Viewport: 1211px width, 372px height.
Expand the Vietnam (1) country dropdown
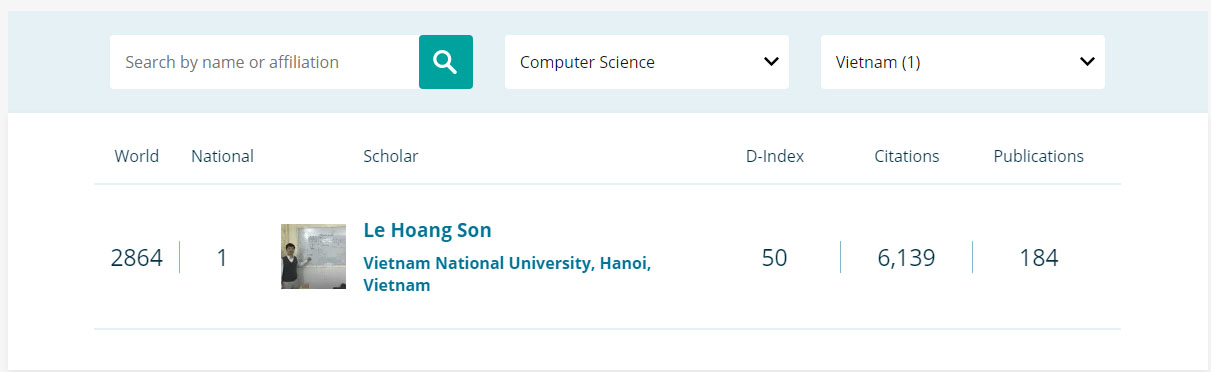(962, 62)
